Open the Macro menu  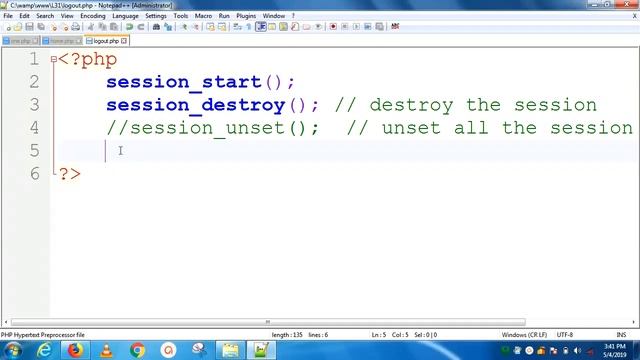click(203, 16)
